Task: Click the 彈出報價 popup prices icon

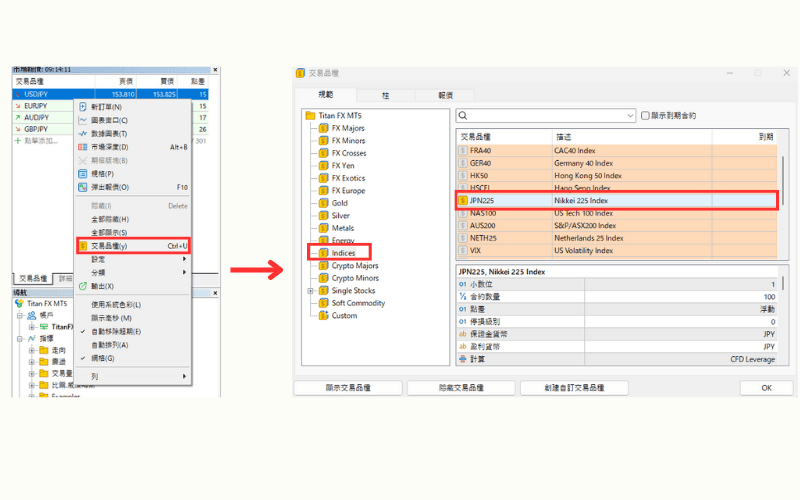Action: tap(82, 187)
